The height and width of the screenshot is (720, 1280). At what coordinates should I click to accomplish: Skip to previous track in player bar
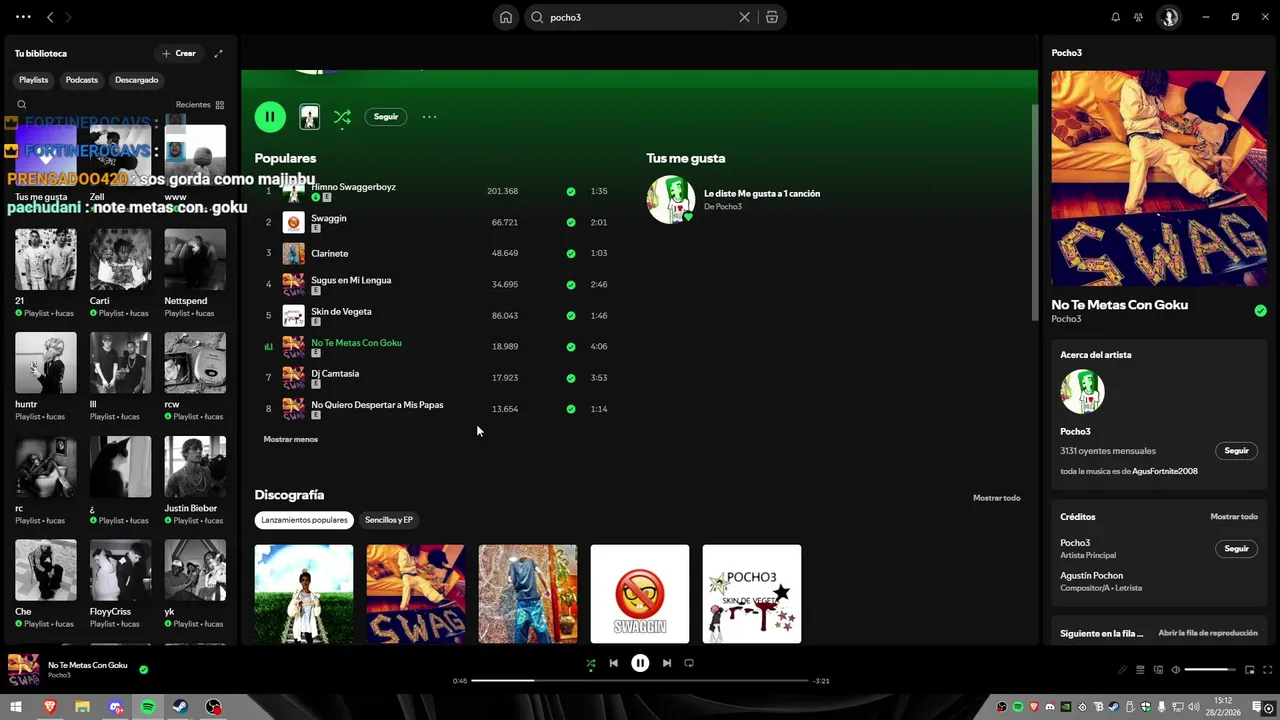click(x=613, y=663)
